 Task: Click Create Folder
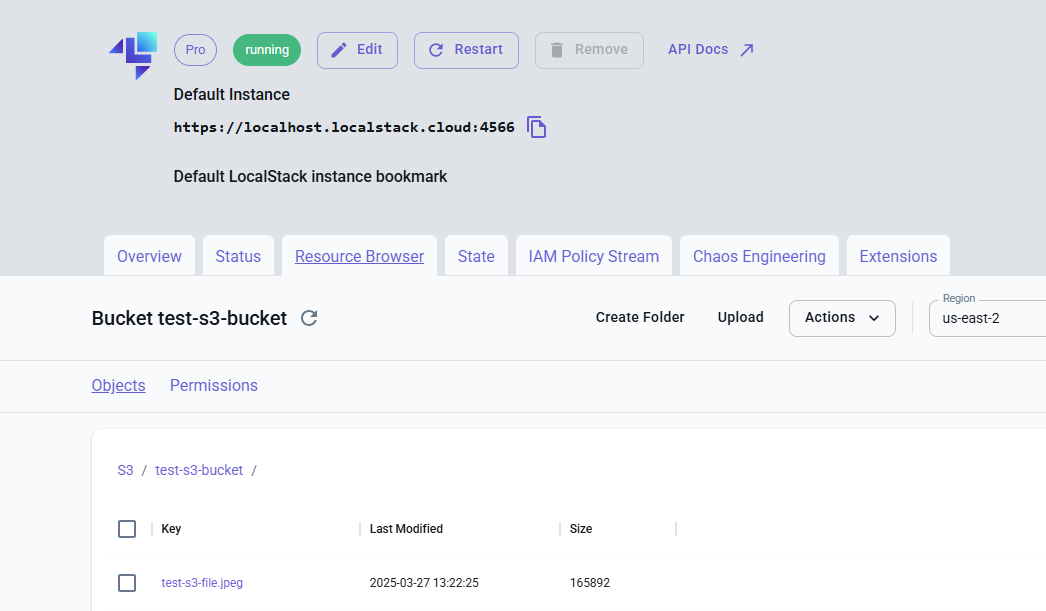click(x=640, y=318)
